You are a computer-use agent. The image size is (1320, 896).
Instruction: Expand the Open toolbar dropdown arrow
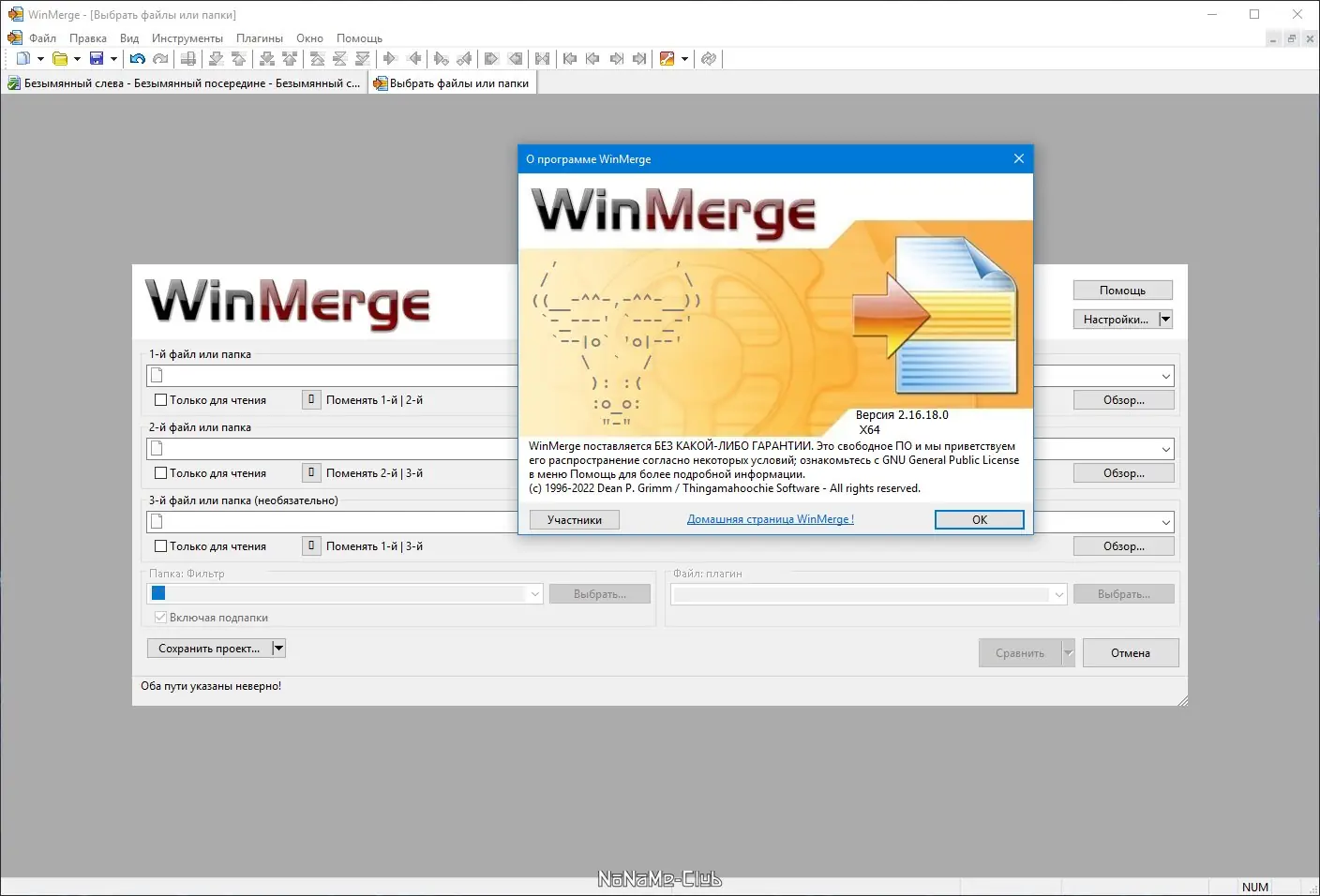coord(77,59)
